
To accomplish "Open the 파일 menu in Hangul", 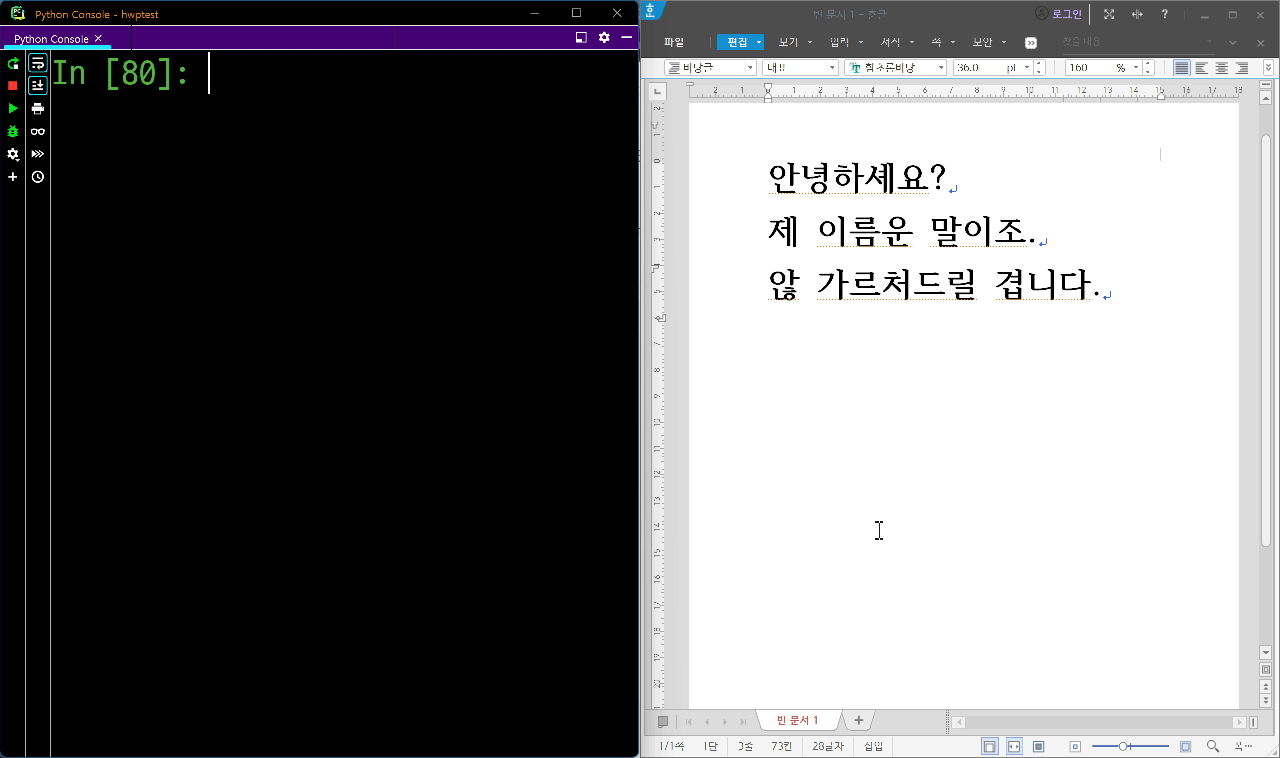I will pos(674,42).
